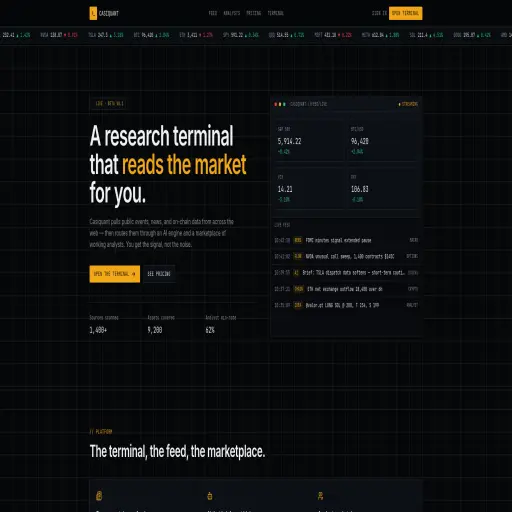Open the FOMC minutes feed item
Image resolution: width=512 pixels, height=512 pixels.
[346, 240]
